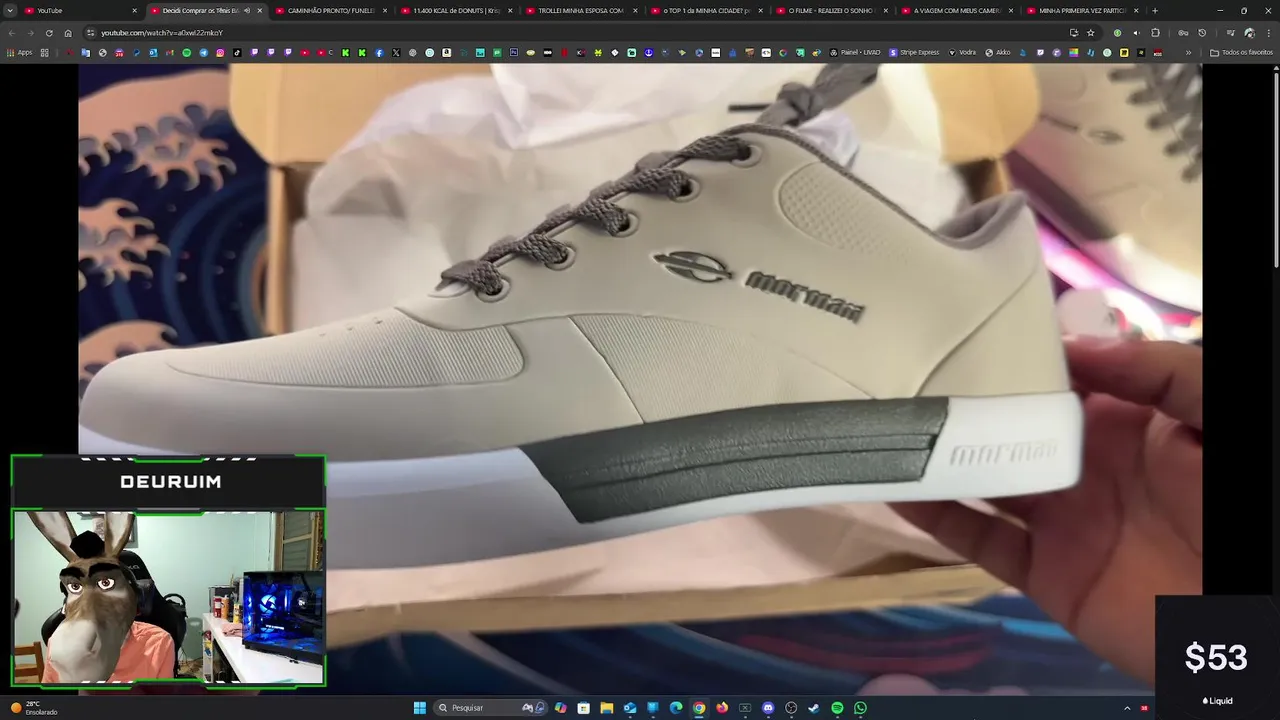Show hidden system tray icons
This screenshot has width=1280, height=720.
click(x=1127, y=708)
